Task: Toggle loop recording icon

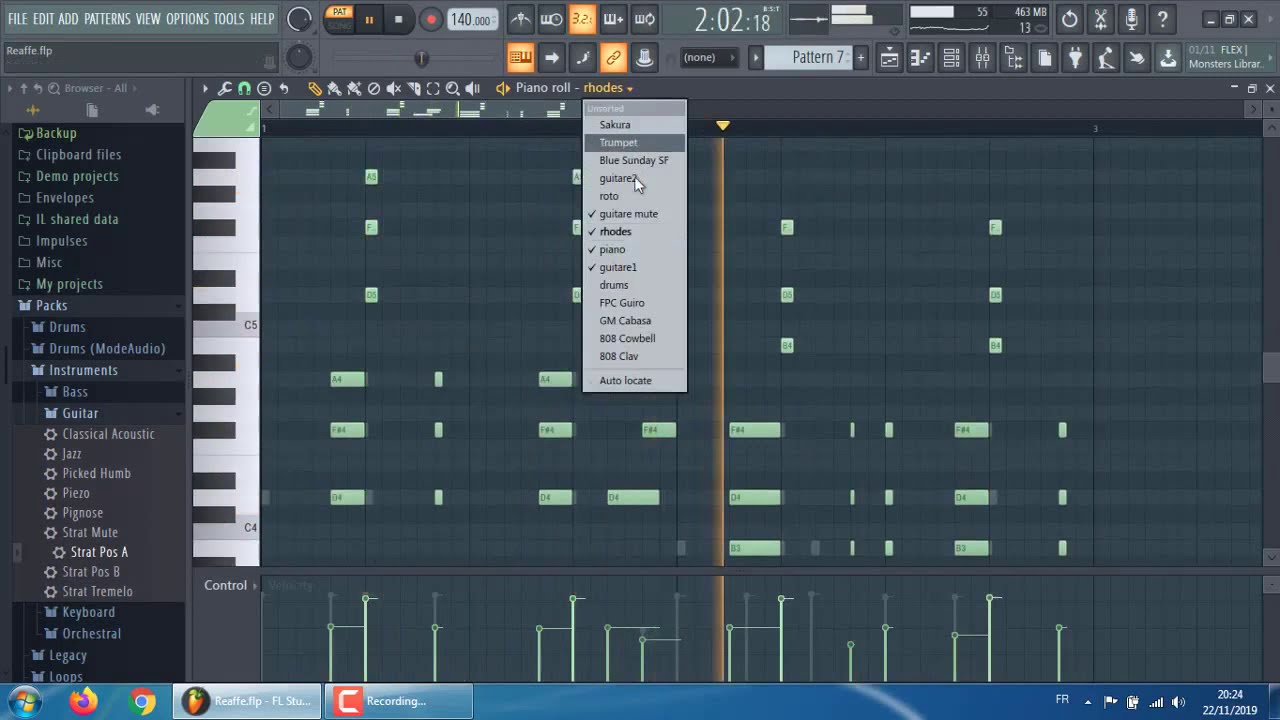Action: click(x=645, y=19)
